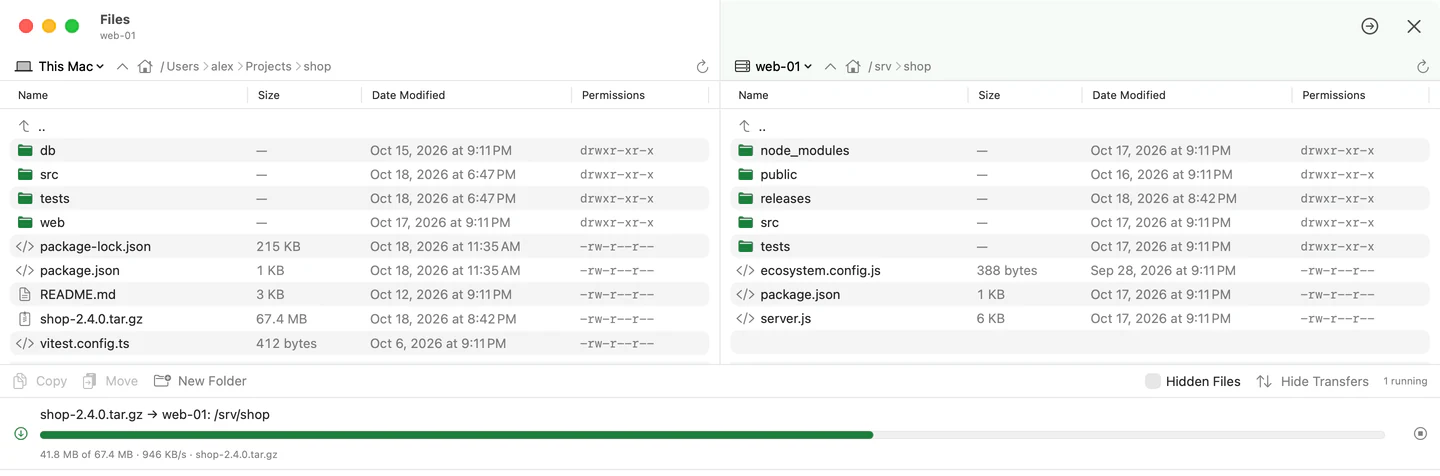Screen dimensions: 1440x476
Task: Select the web folder icon
Action: (25, 222)
